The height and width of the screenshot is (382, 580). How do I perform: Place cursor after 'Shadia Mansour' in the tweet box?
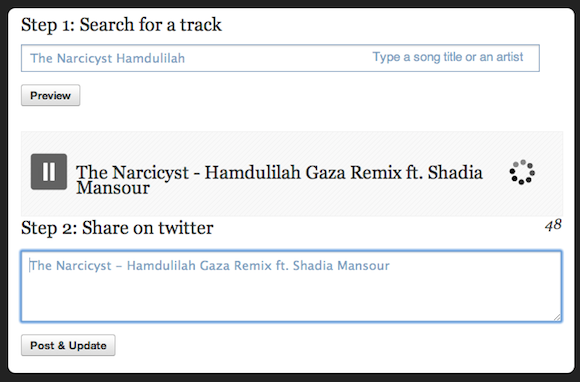click(x=390, y=266)
